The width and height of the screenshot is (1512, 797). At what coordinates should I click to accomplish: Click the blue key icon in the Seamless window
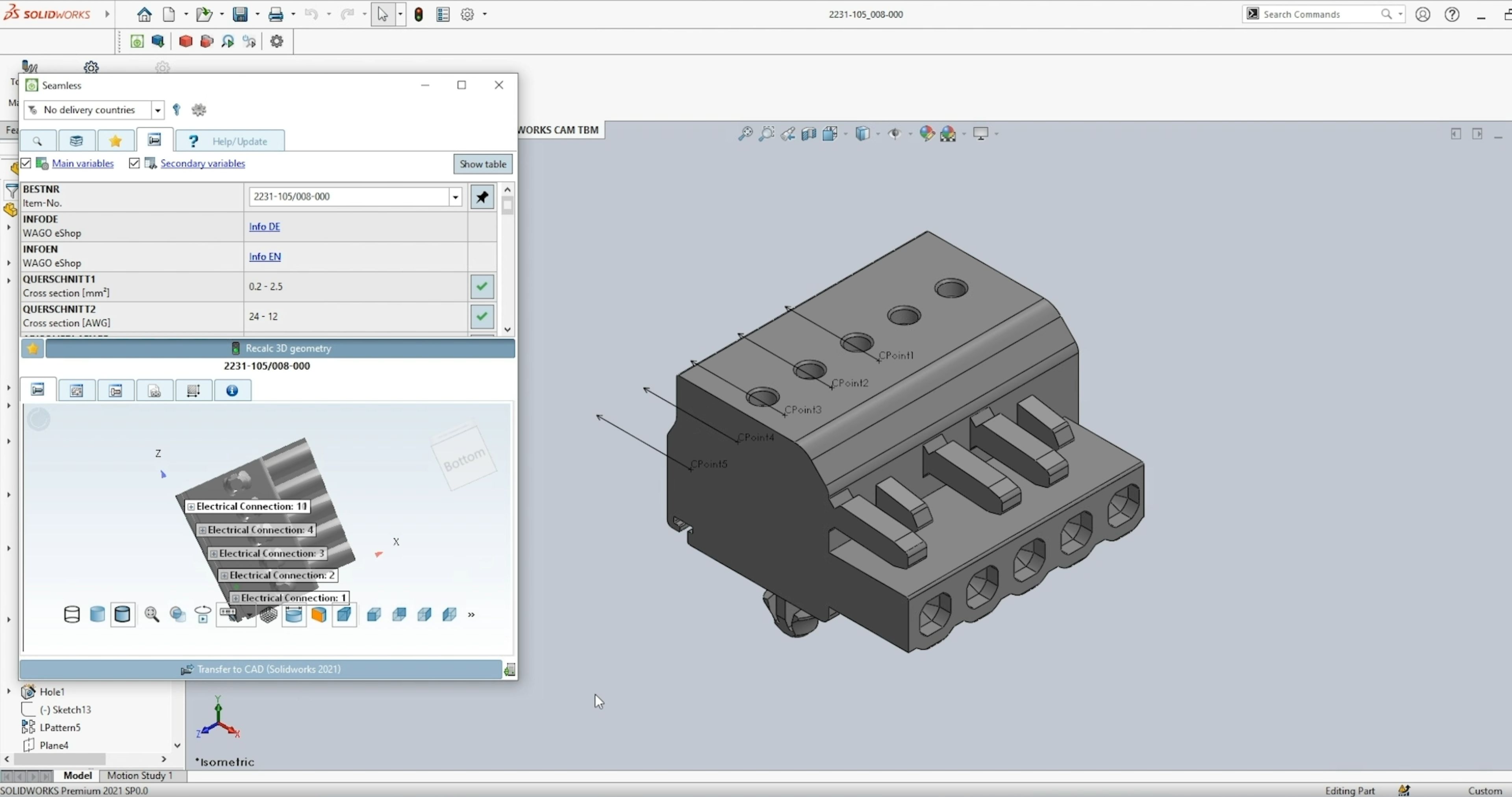pos(177,110)
